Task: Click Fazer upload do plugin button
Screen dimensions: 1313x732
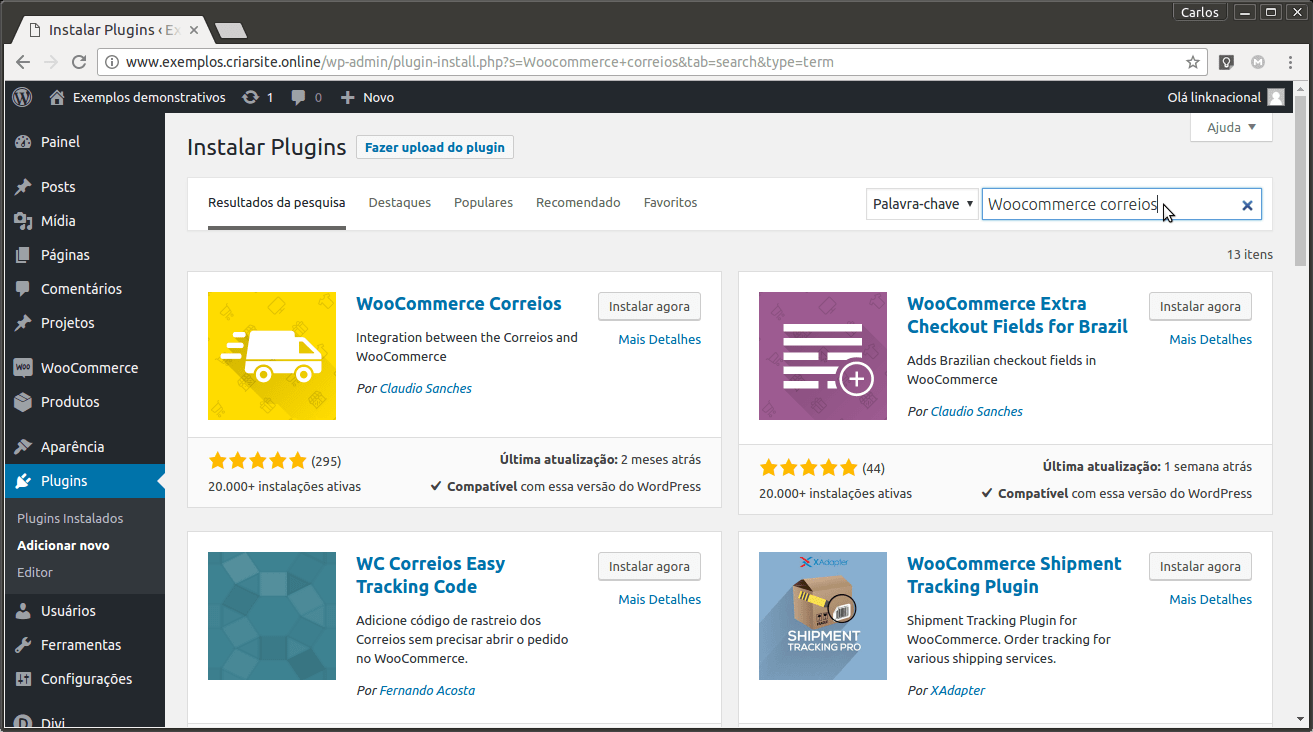Action: point(434,147)
